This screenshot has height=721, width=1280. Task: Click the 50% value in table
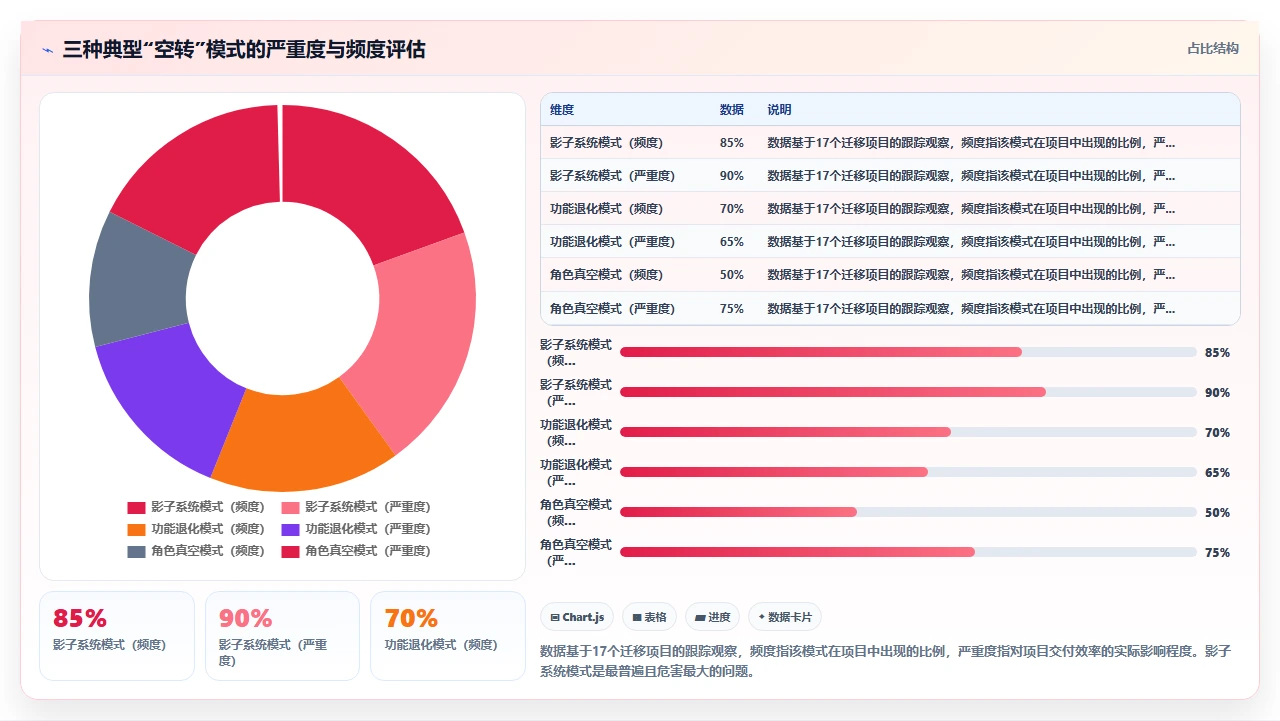point(732,275)
